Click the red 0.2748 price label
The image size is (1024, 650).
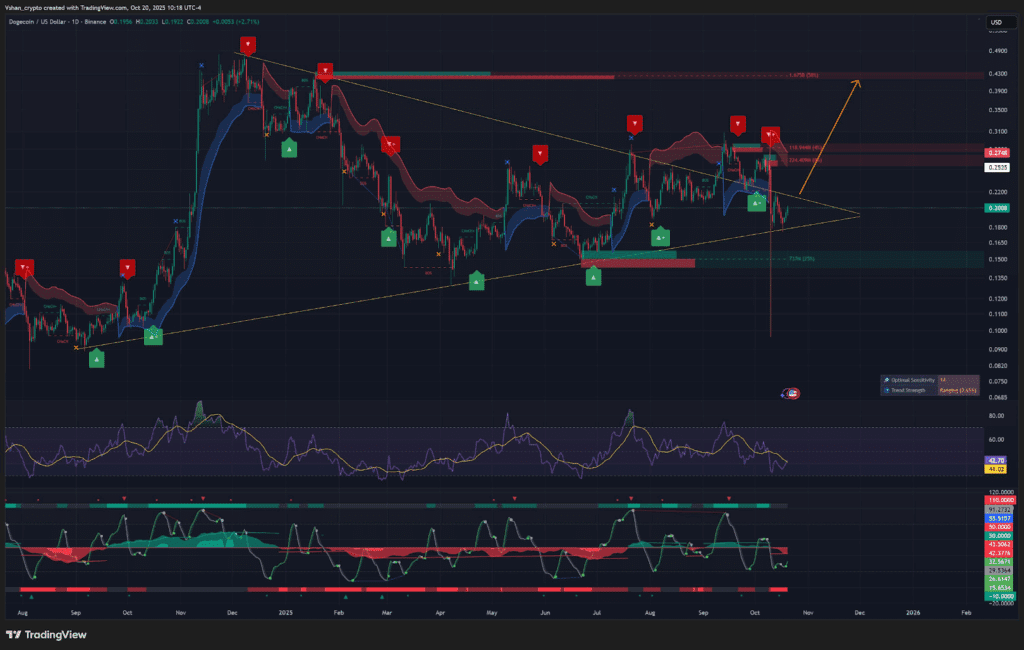(997, 153)
